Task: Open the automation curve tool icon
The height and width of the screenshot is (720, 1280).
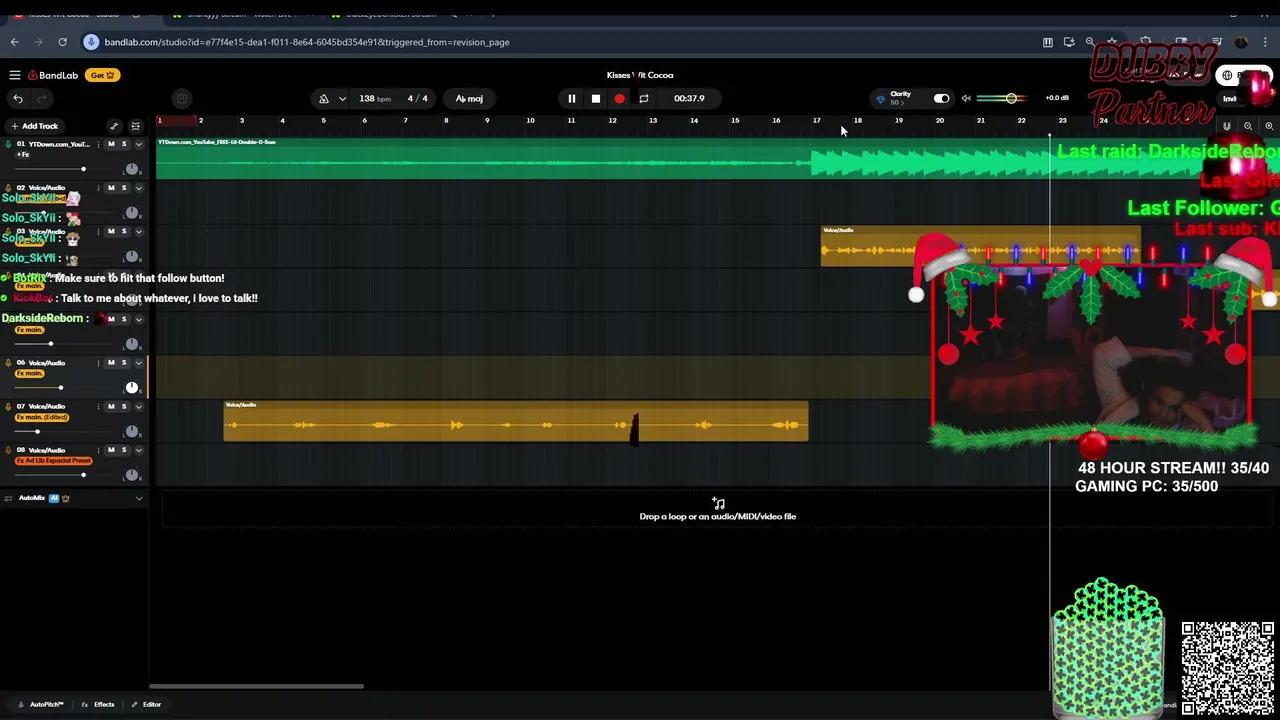Action: tap(114, 126)
